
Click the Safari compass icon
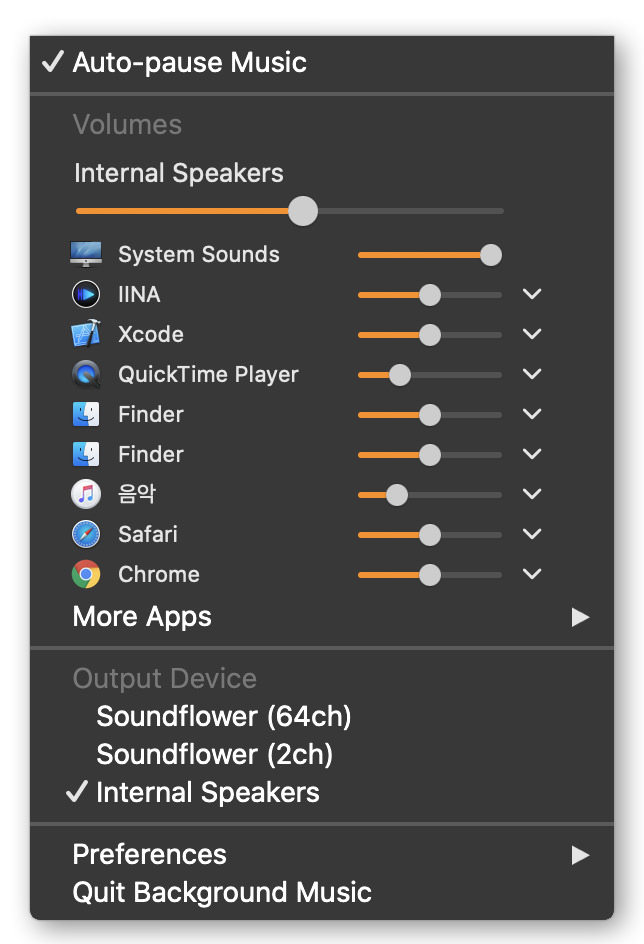pyautogui.click(x=86, y=534)
